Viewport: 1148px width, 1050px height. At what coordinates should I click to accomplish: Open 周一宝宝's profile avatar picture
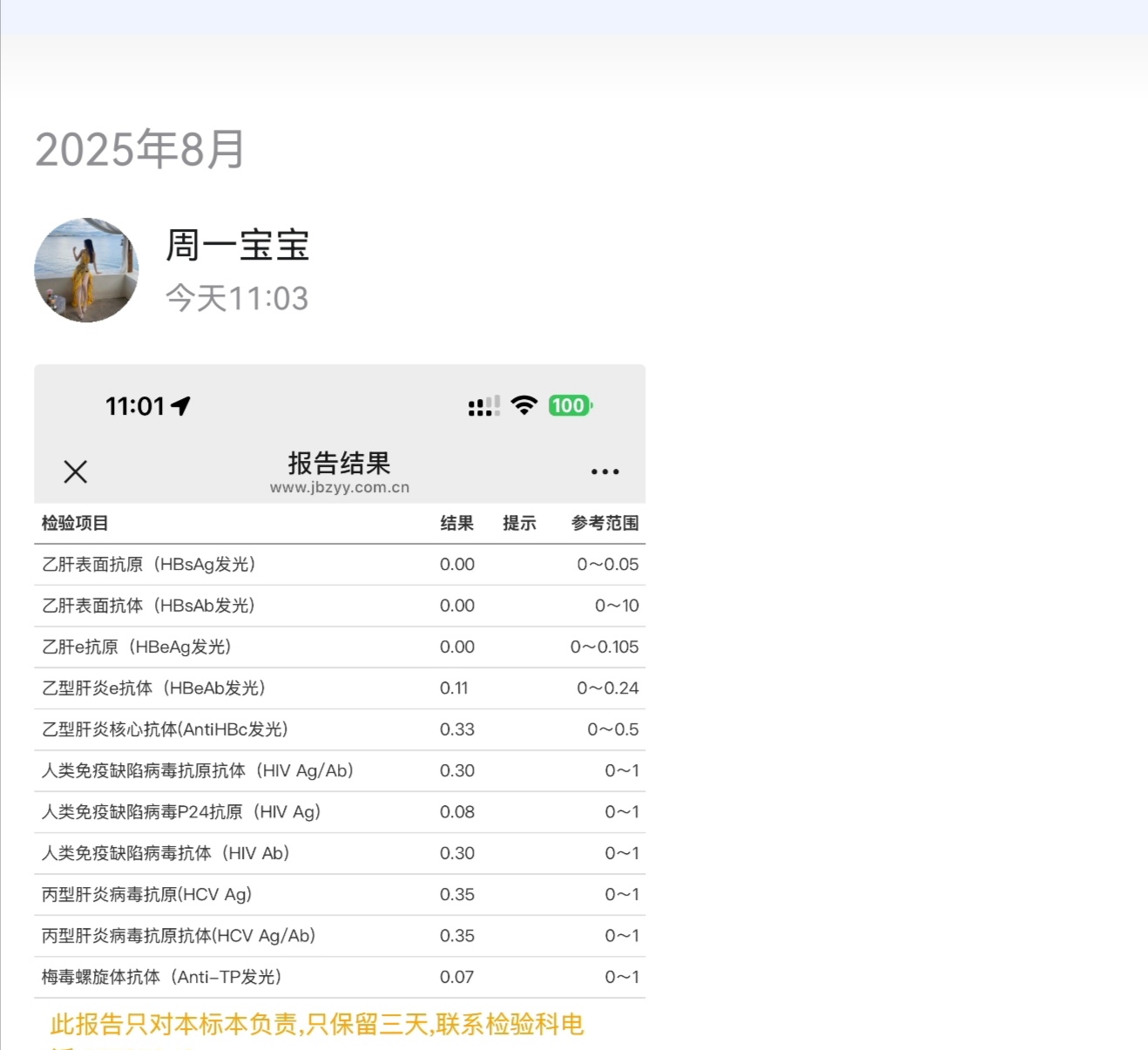[x=86, y=270]
